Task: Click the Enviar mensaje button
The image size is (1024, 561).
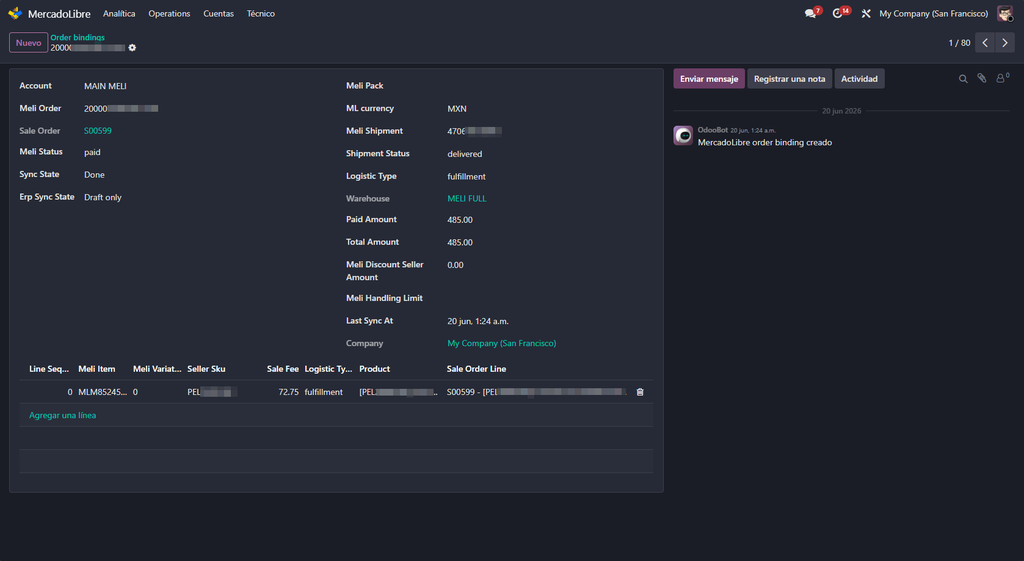Action: point(709,78)
